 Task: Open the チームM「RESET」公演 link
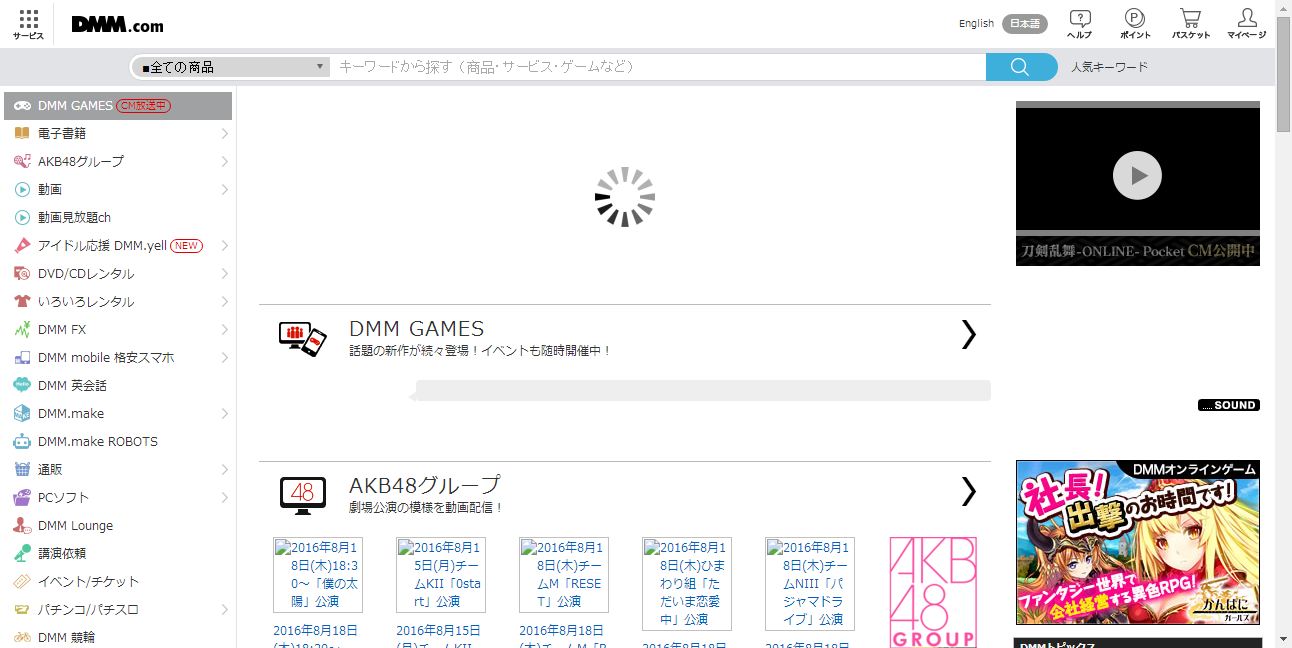pyautogui.click(x=564, y=575)
